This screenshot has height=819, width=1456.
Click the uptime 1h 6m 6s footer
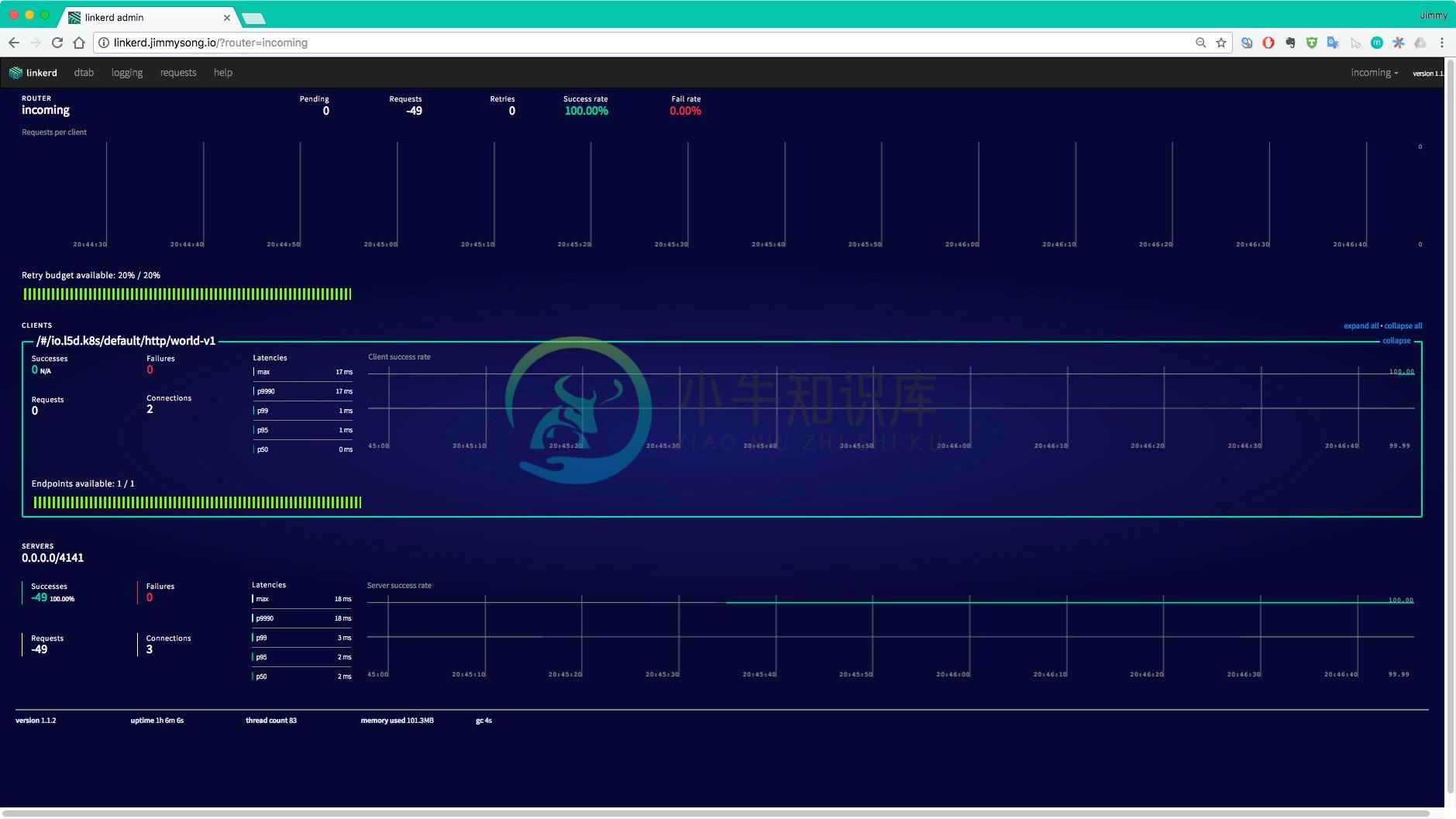click(x=157, y=721)
